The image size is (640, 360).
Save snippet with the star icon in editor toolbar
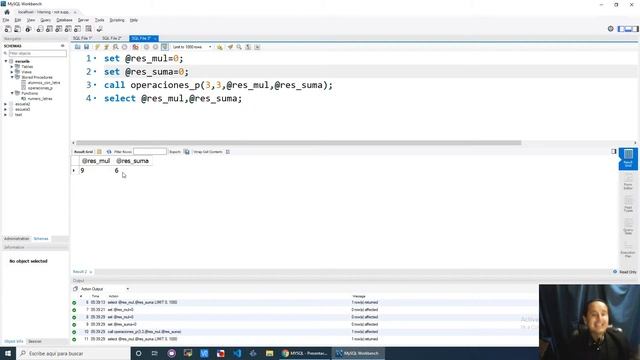[x=220, y=47]
